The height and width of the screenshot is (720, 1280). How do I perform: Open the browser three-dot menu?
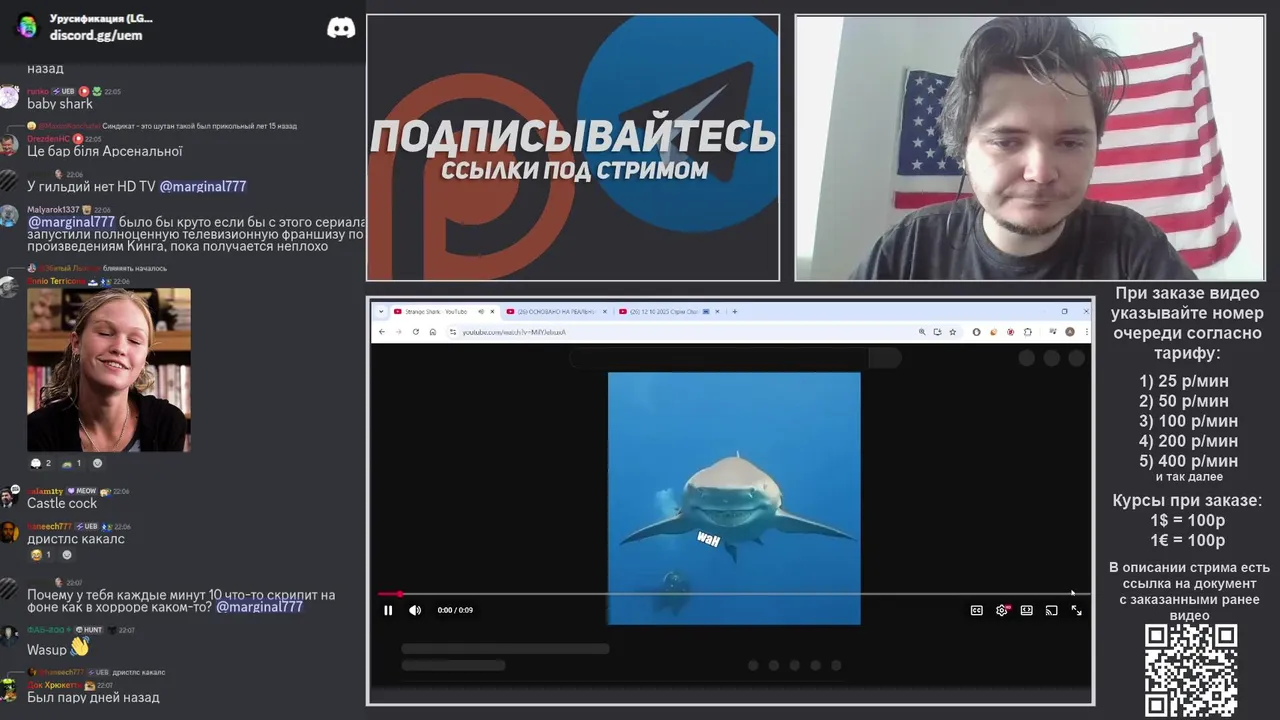click(x=1086, y=332)
